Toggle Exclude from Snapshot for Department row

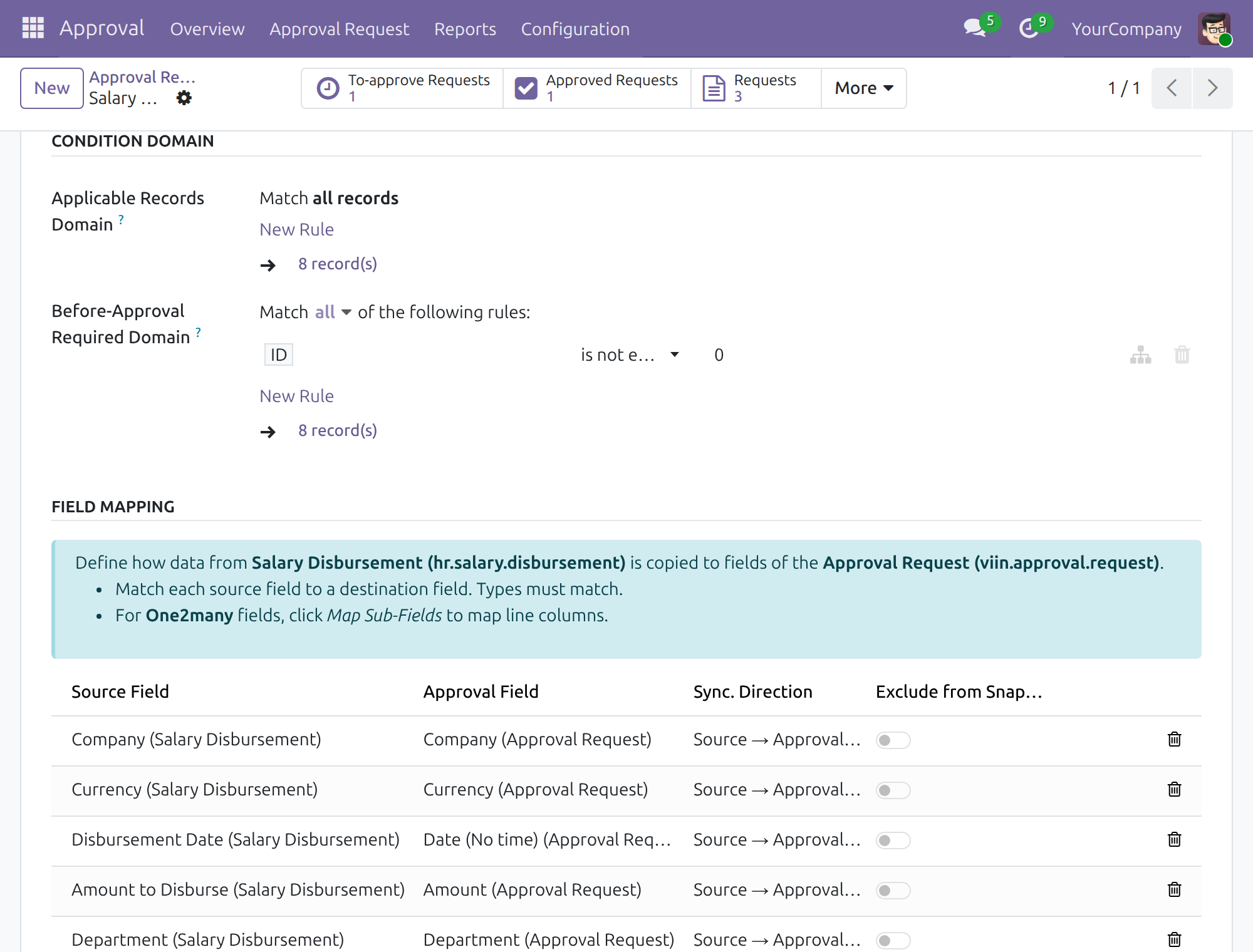[893, 941]
